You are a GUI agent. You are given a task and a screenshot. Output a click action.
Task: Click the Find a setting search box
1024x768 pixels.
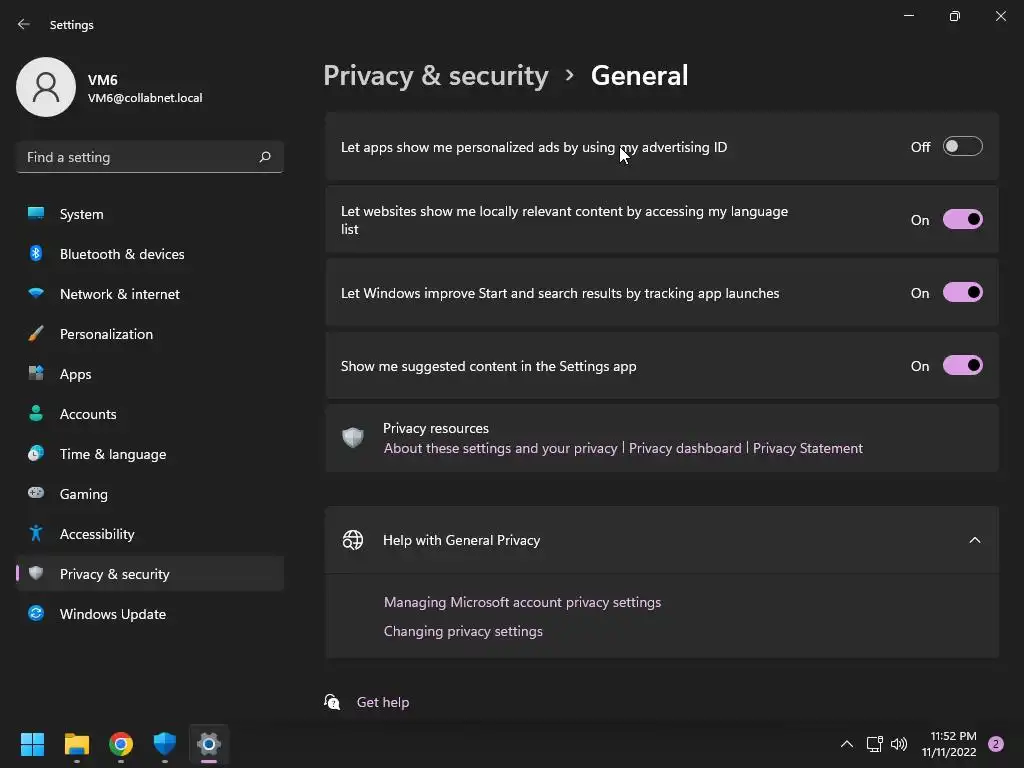(x=138, y=157)
